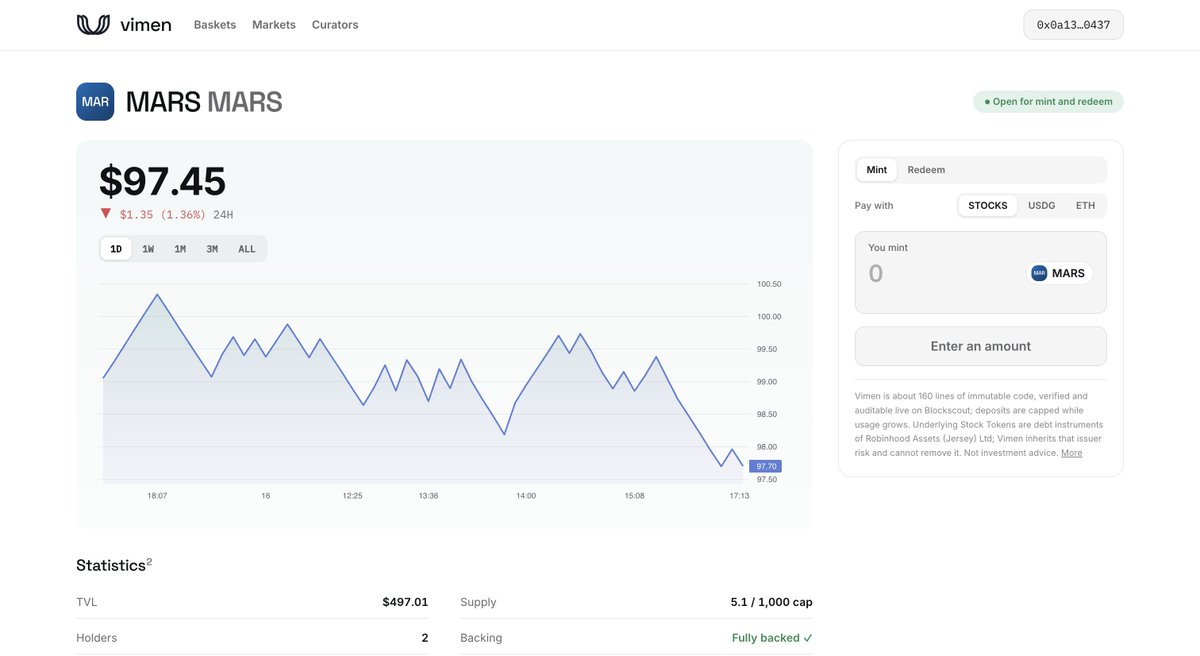Click the MARS MARS page title
The image size is (1200, 656).
(204, 102)
